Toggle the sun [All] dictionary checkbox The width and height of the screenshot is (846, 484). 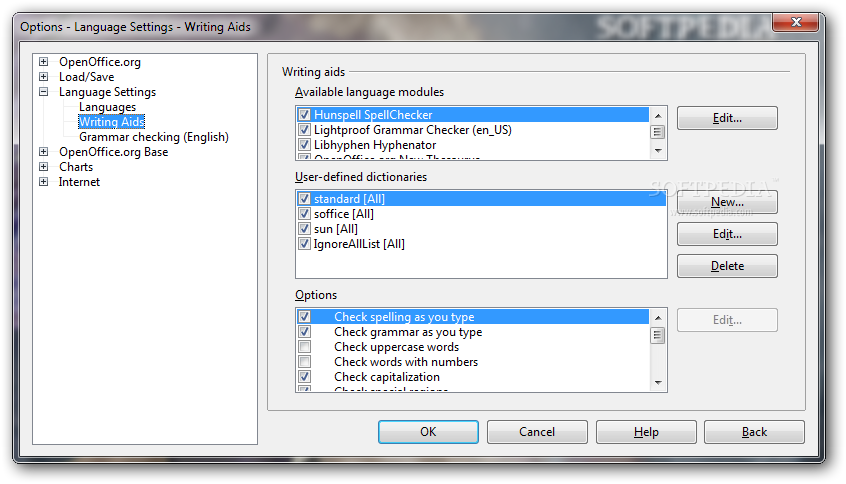pyautogui.click(x=304, y=229)
